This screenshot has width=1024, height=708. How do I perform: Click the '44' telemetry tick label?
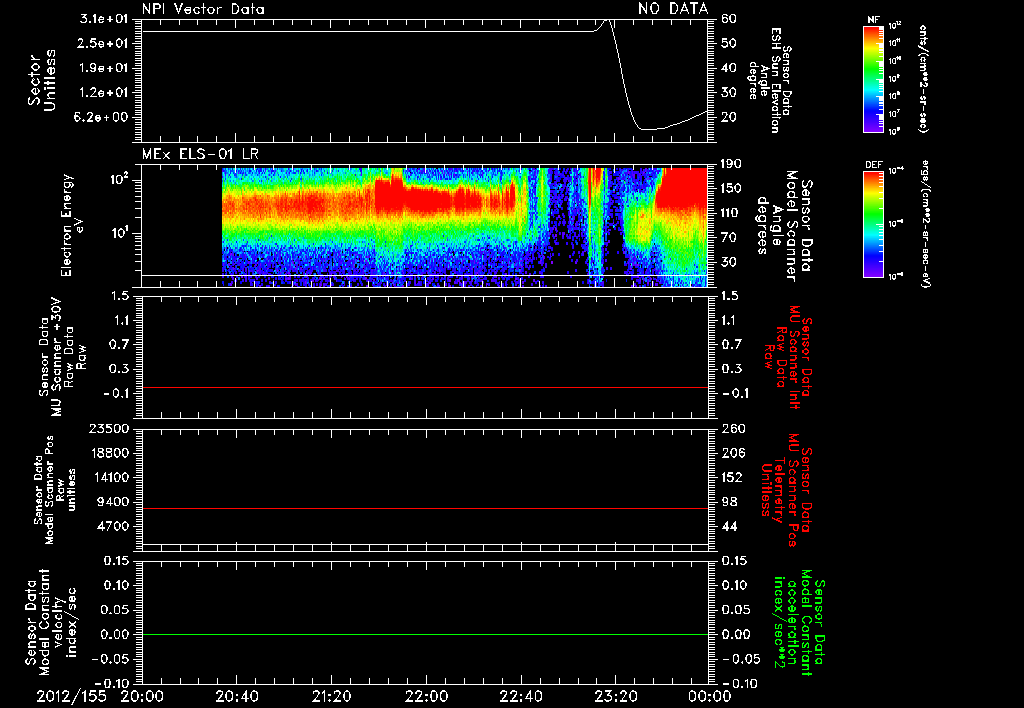click(x=729, y=526)
